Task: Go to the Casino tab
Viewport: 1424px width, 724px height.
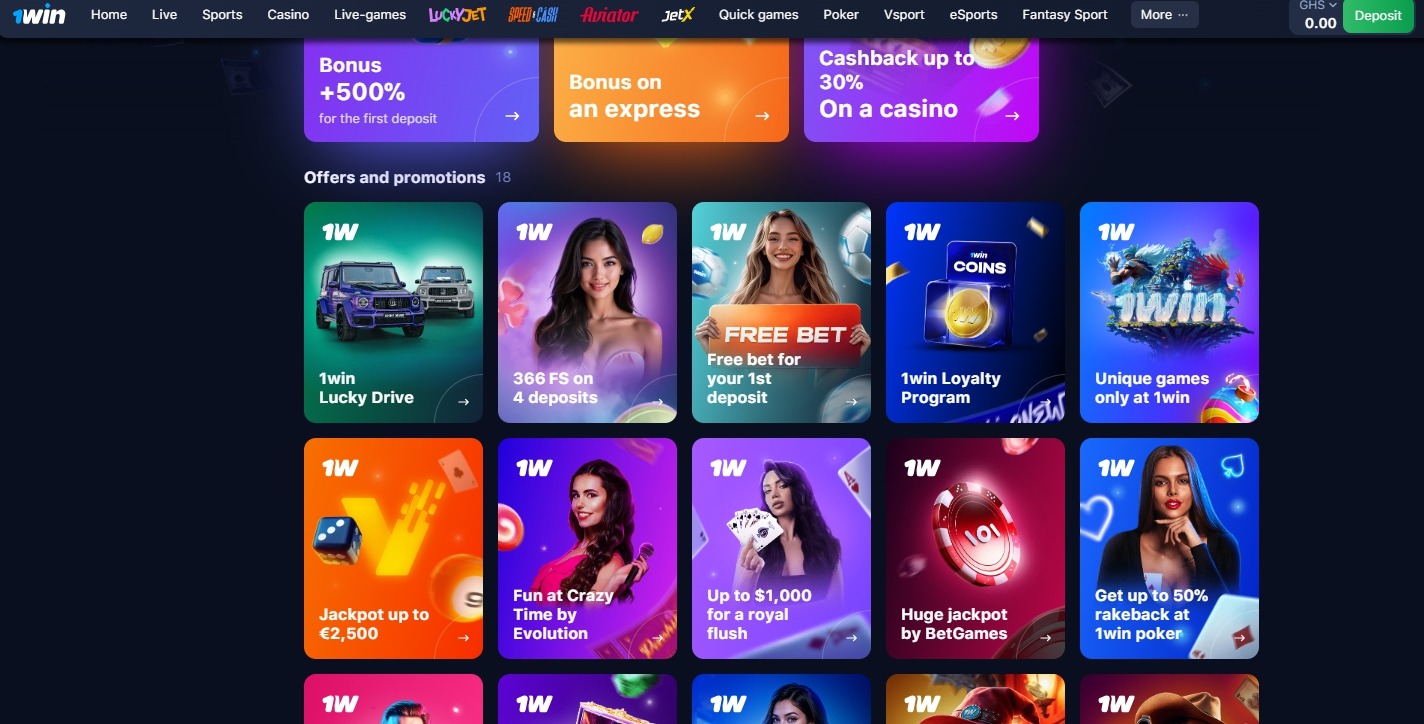Action: 288,15
